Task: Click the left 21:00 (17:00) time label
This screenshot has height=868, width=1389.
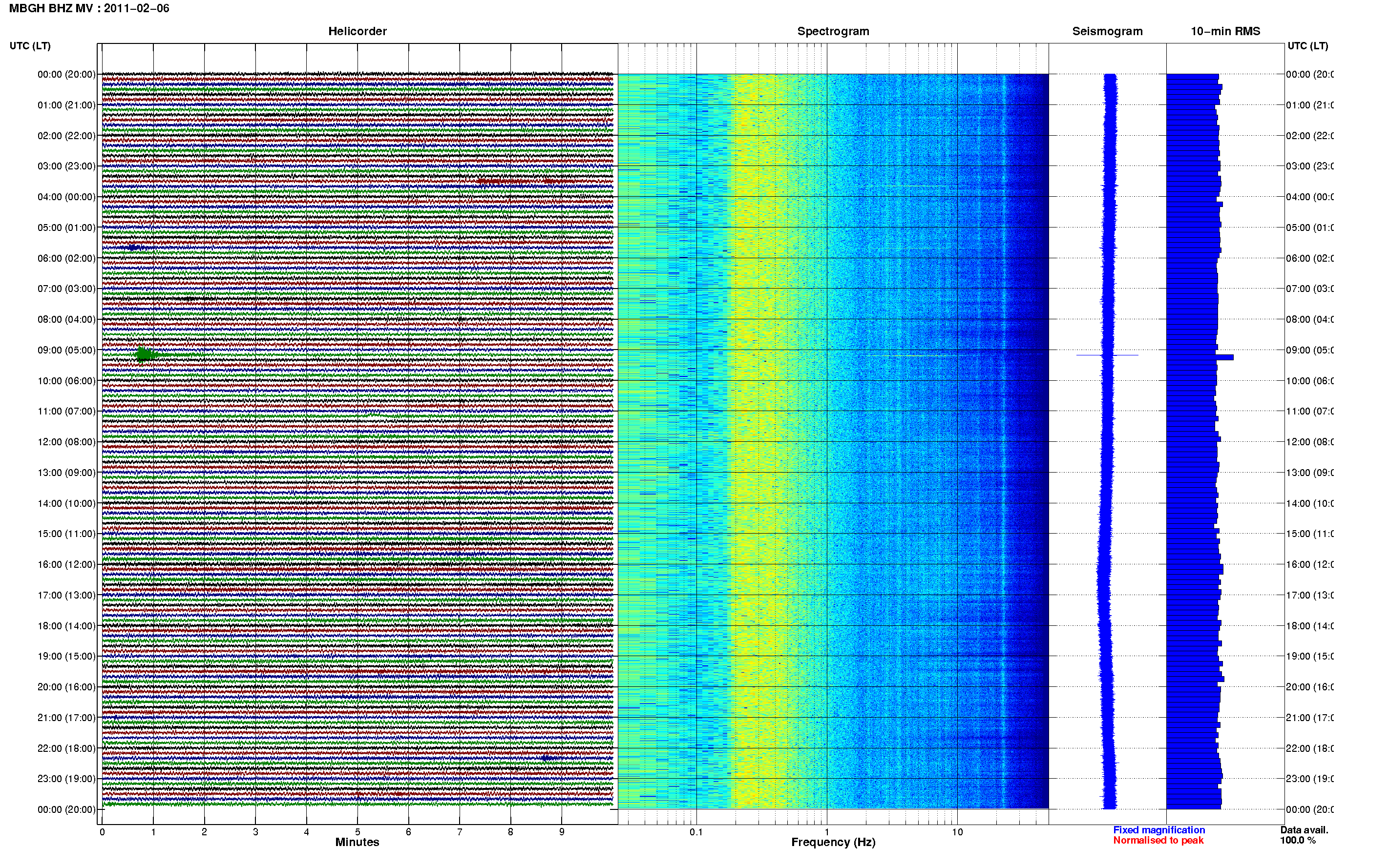Action: click(66, 718)
